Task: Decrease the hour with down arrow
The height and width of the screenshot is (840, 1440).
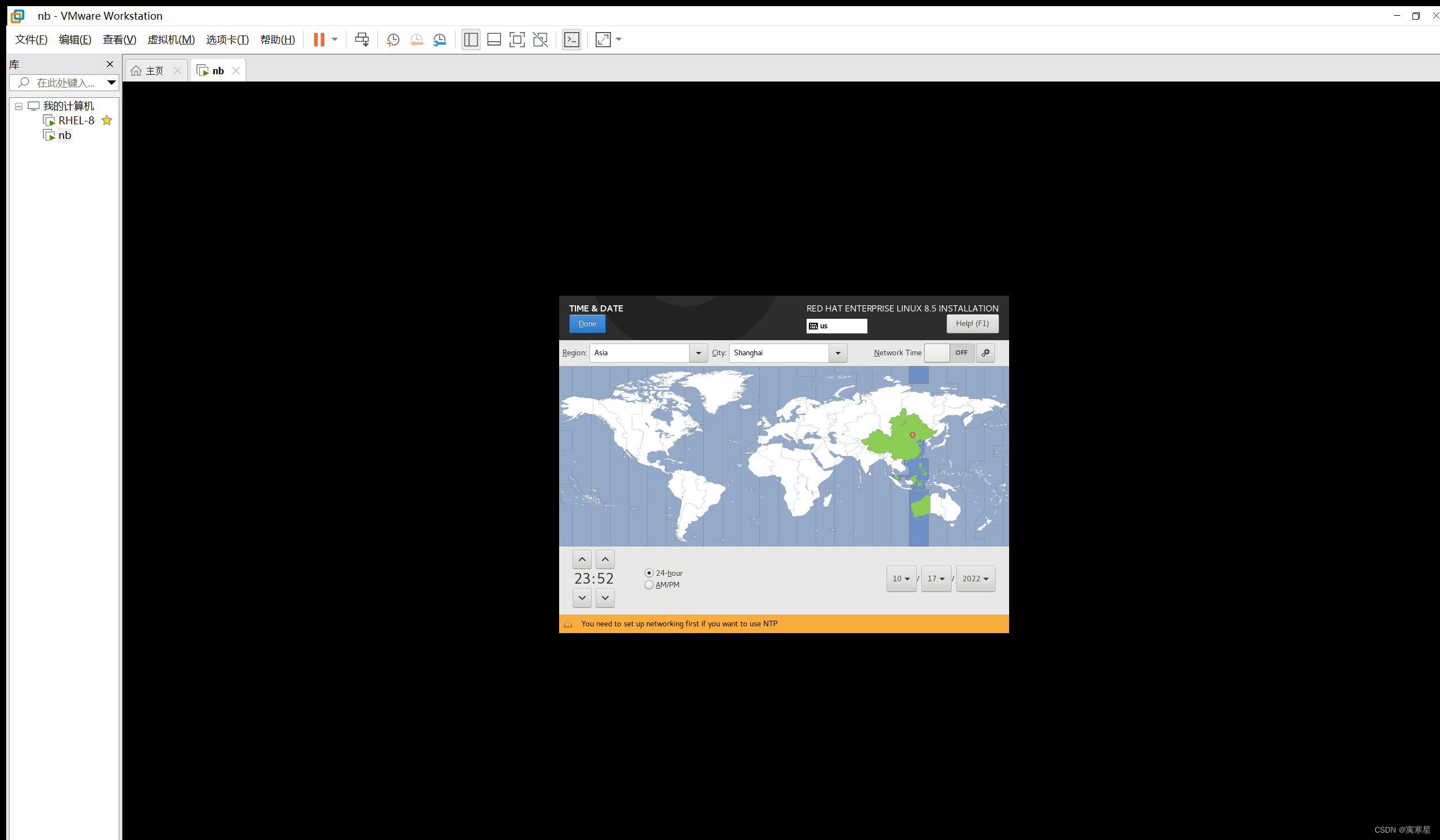Action: click(582, 598)
